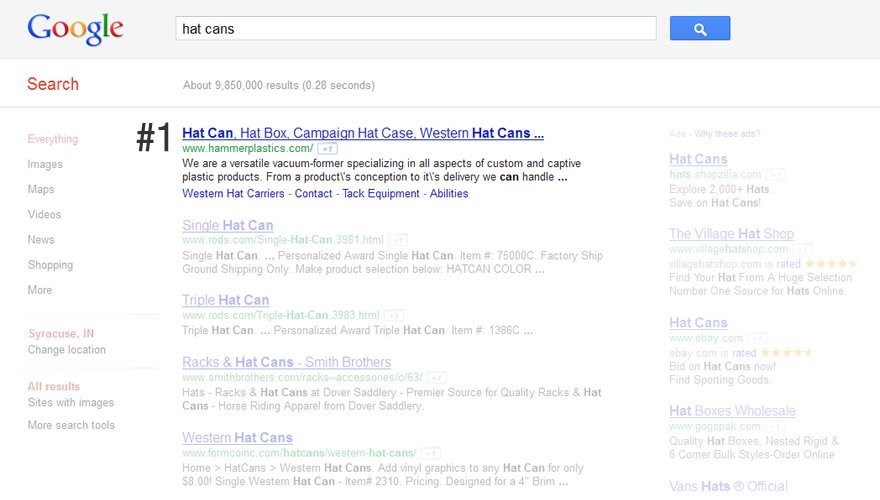
Task: Open Racks & Hat Cans - Smith Brothers result
Action: click(x=287, y=362)
